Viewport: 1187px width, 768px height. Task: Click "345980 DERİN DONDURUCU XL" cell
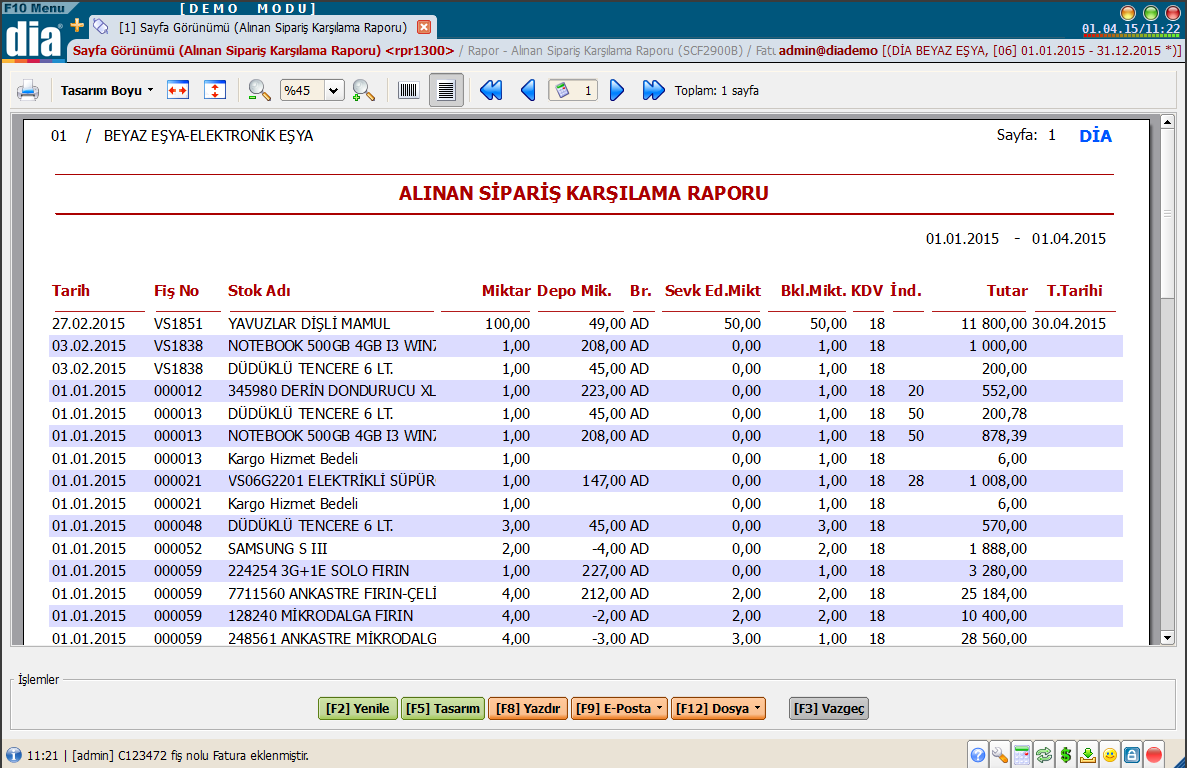332,391
